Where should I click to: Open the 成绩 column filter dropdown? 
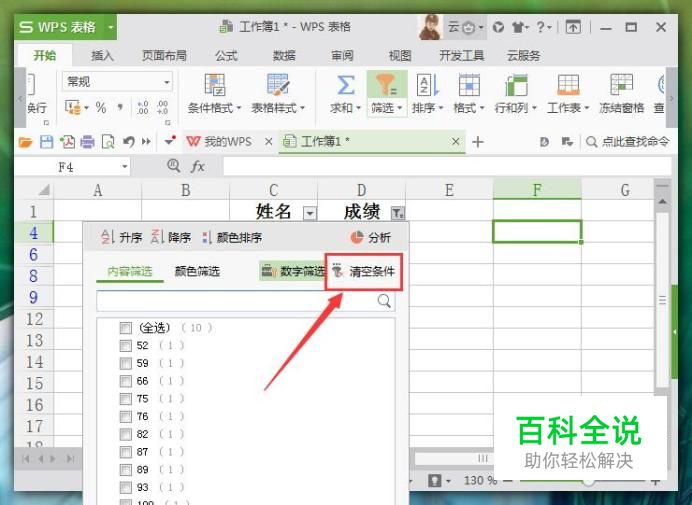[398, 214]
